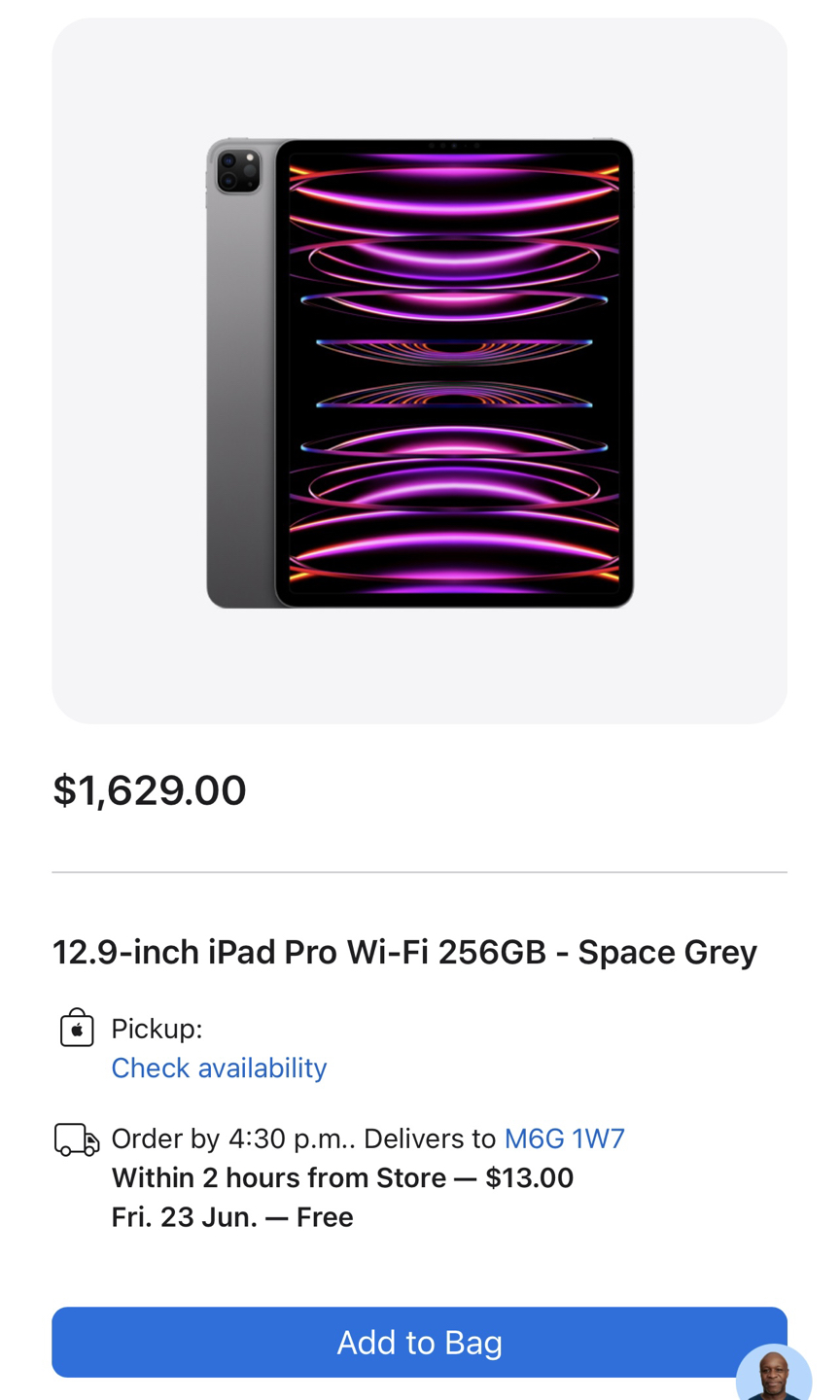This screenshot has height=1400, width=840.
Task: Click the $13.00 delivery fee text
Action: tap(529, 1178)
